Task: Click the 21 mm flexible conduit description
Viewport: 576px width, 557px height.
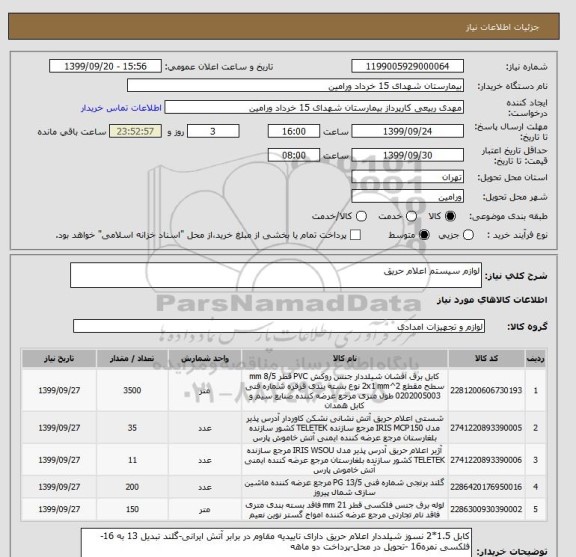Action: tap(345, 510)
